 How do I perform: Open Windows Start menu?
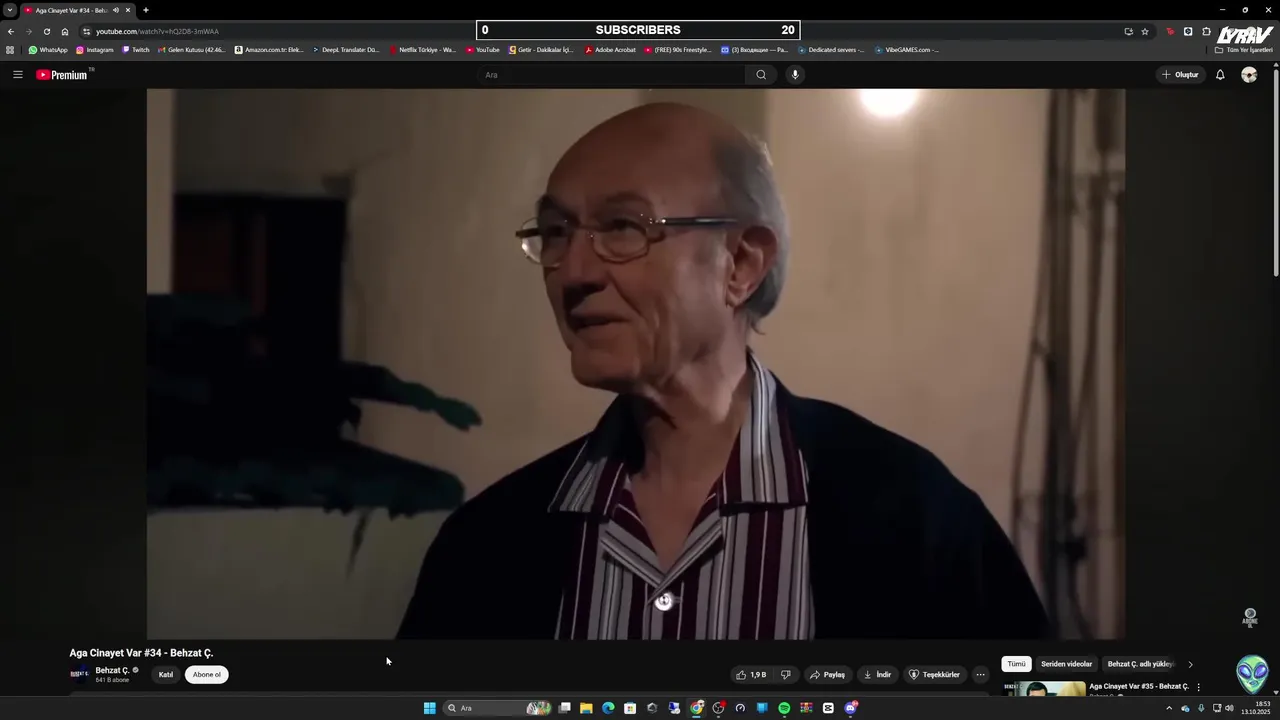click(x=429, y=708)
